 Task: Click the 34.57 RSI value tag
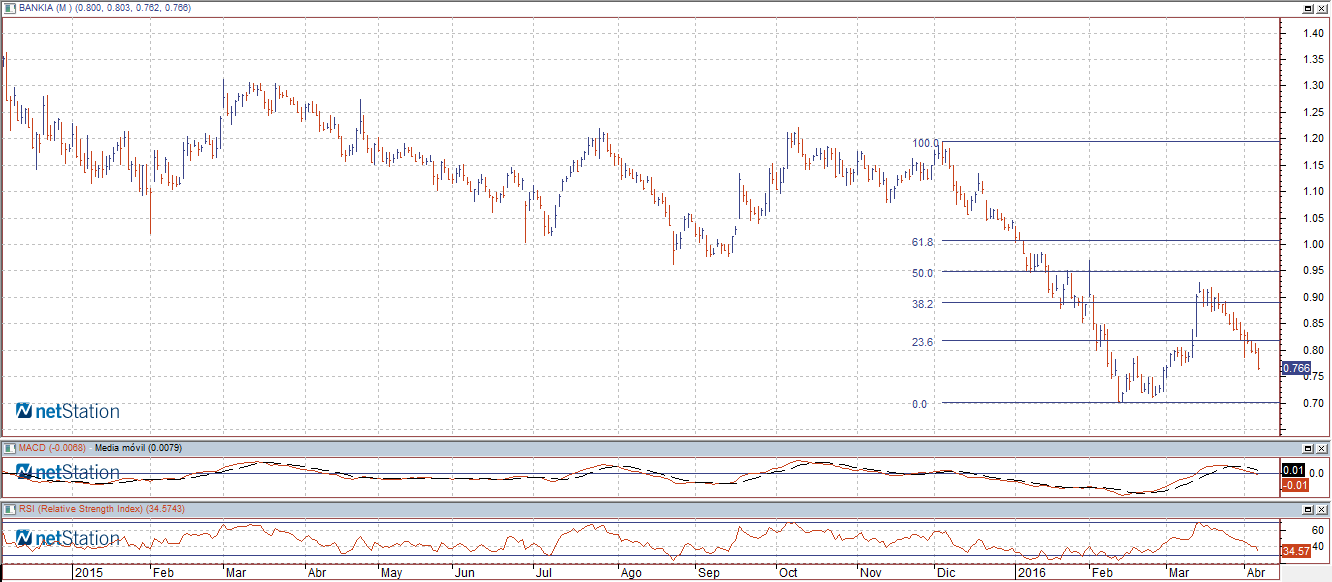coord(1295,551)
